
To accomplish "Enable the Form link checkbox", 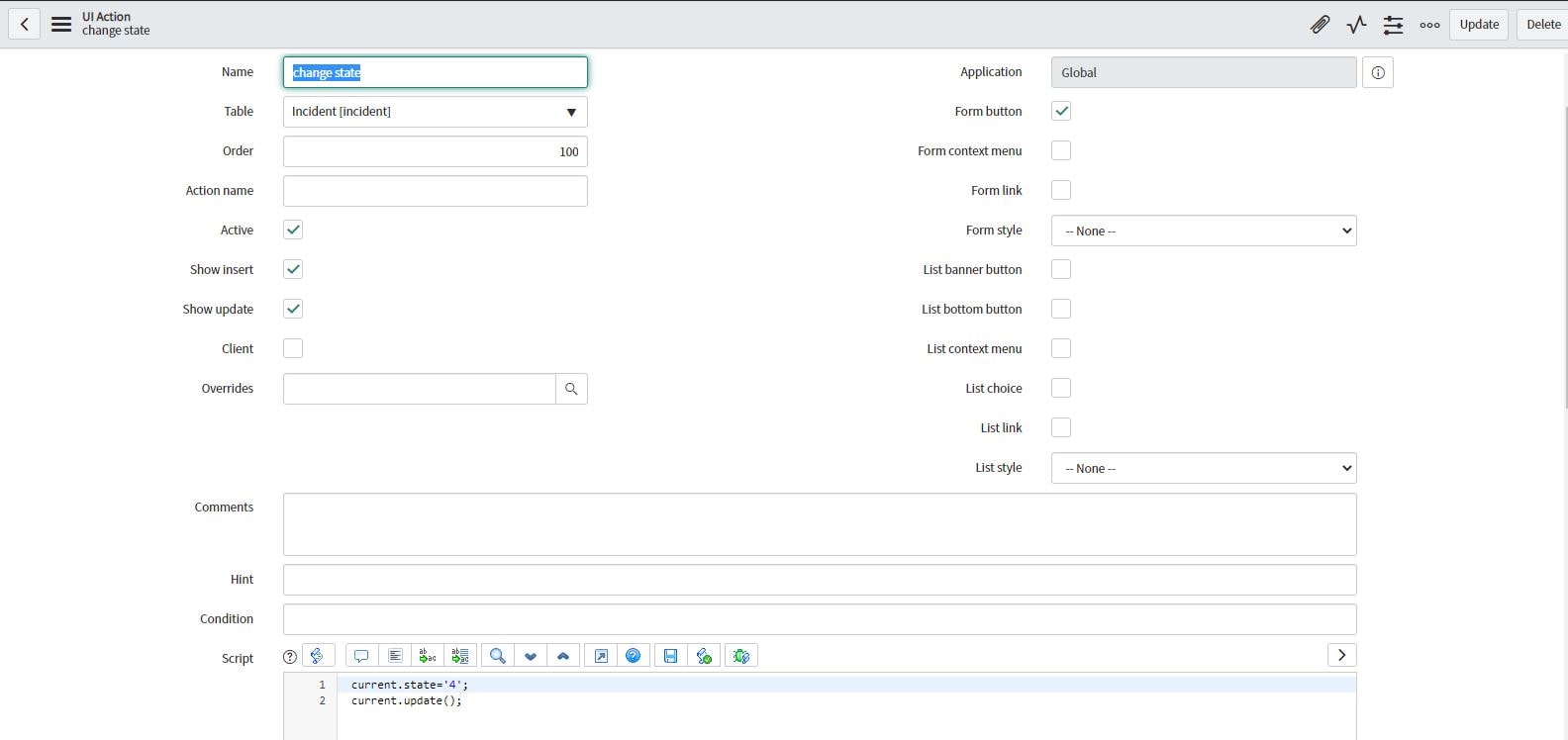I will 1061,190.
